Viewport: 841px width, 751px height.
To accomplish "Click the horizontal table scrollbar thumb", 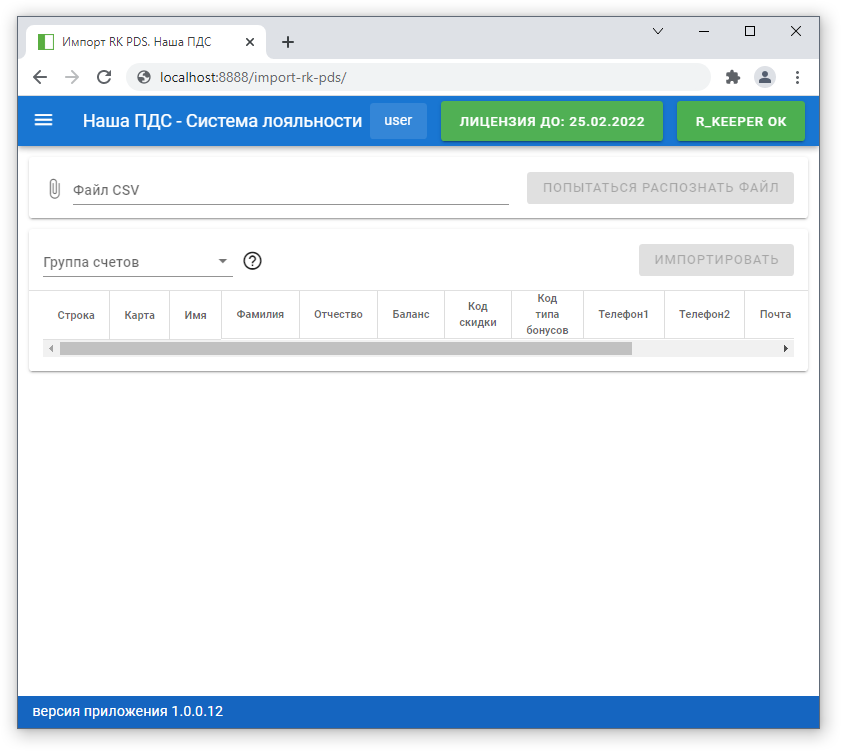I will [345, 349].
